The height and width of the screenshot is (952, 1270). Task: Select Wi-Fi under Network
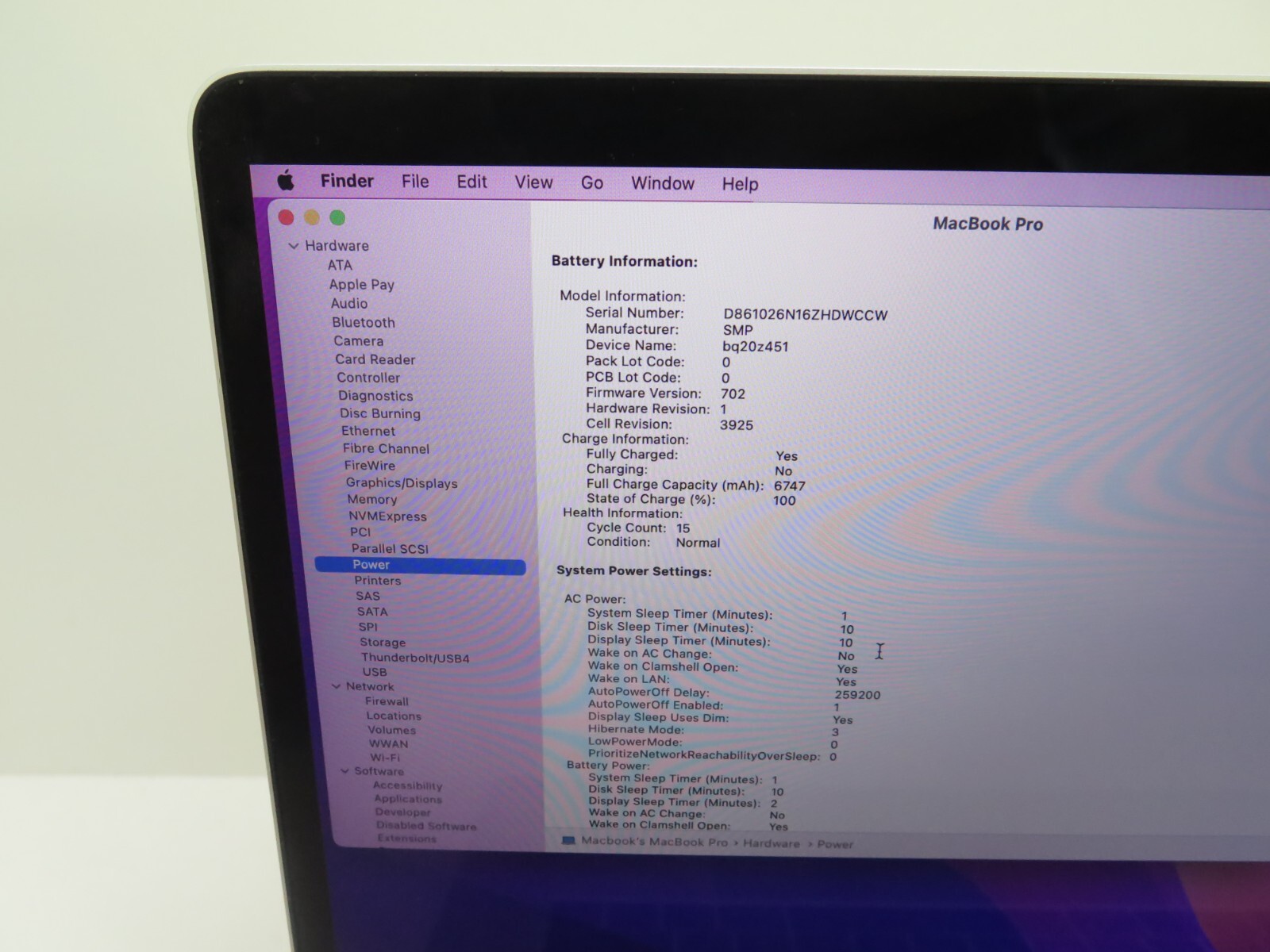click(x=385, y=758)
